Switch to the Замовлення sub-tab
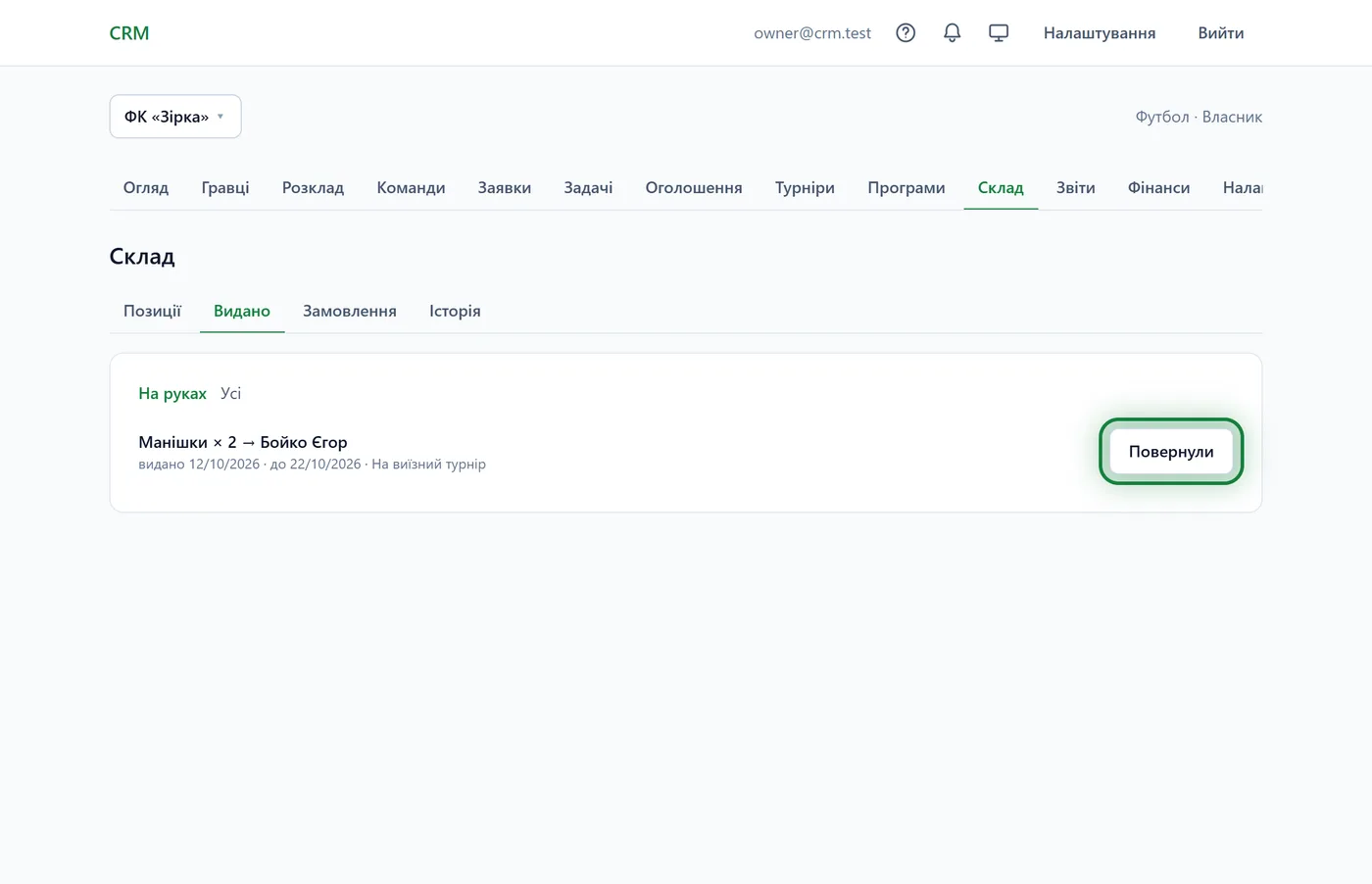Image resolution: width=1372 pixels, height=884 pixels. point(350,311)
